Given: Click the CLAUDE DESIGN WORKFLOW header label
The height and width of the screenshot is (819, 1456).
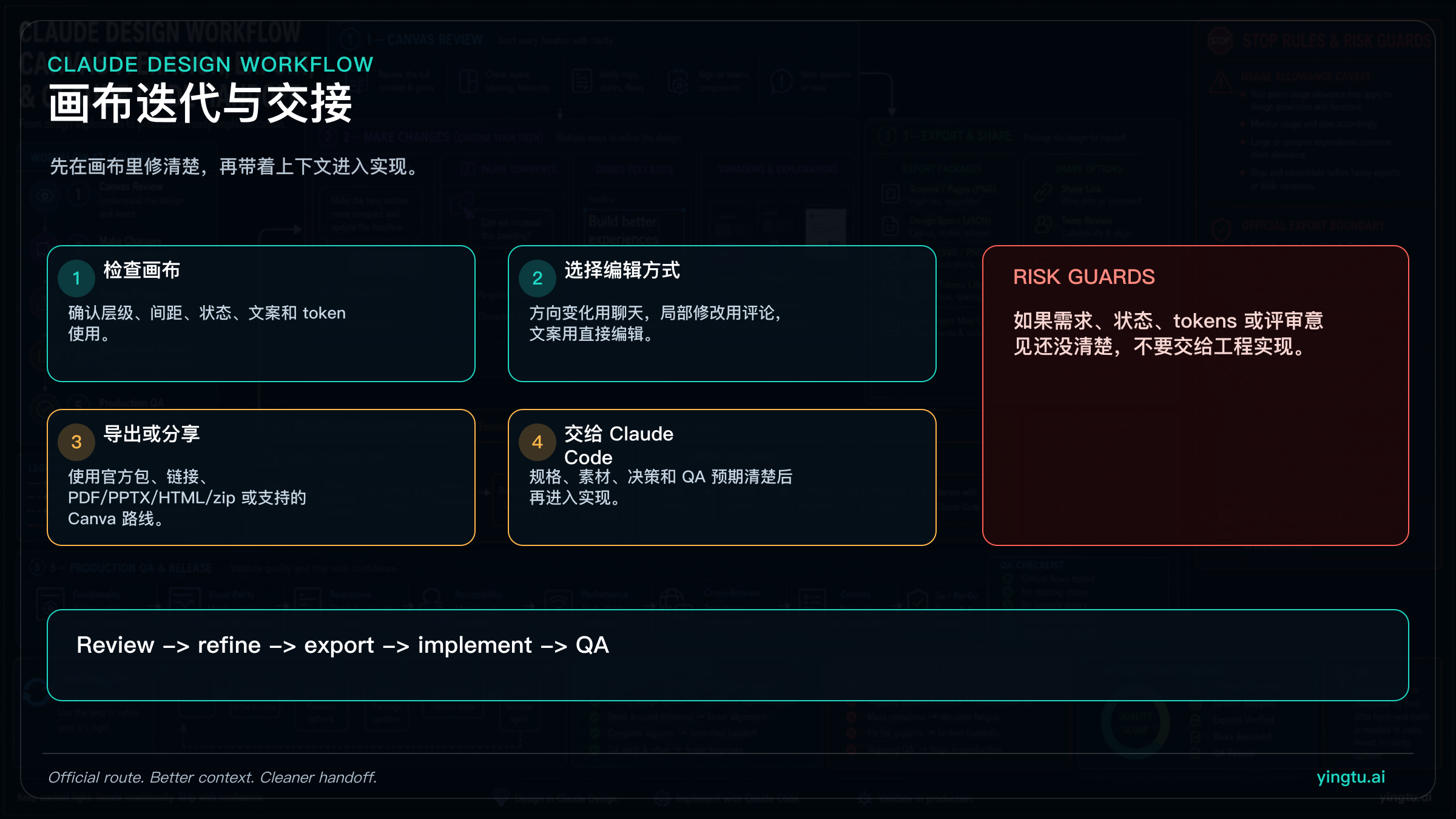Looking at the screenshot, I should [x=210, y=64].
